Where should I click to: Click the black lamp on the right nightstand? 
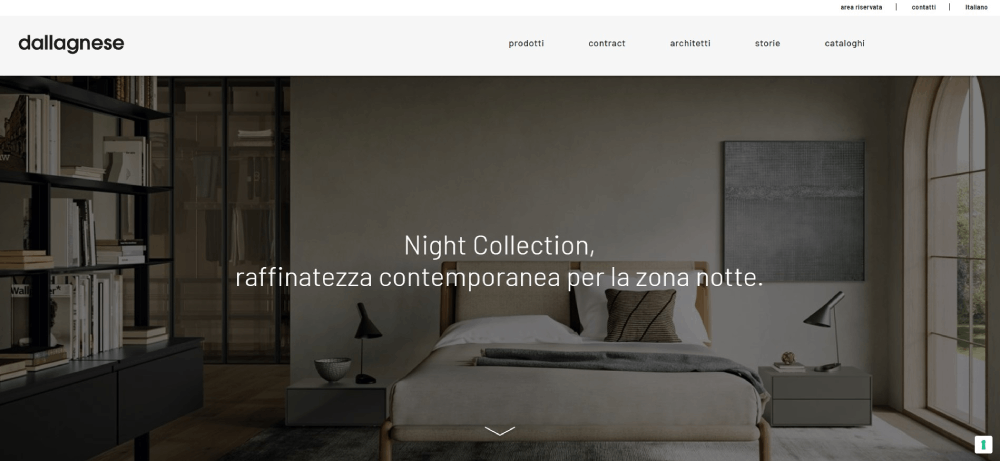[827, 331]
